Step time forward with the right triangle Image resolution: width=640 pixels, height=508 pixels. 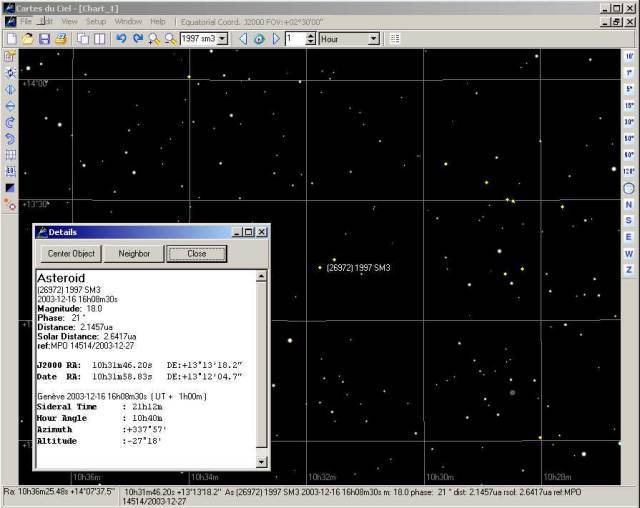pos(276,39)
